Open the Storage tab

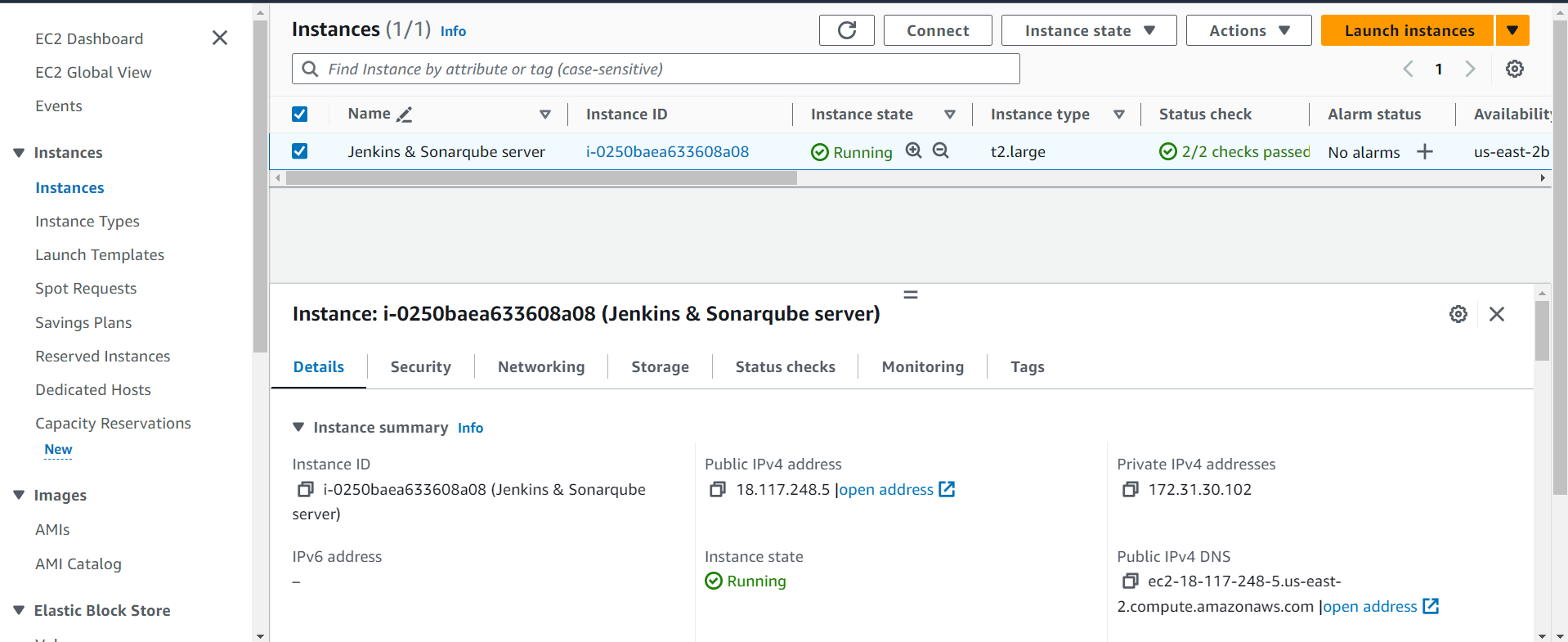(660, 367)
